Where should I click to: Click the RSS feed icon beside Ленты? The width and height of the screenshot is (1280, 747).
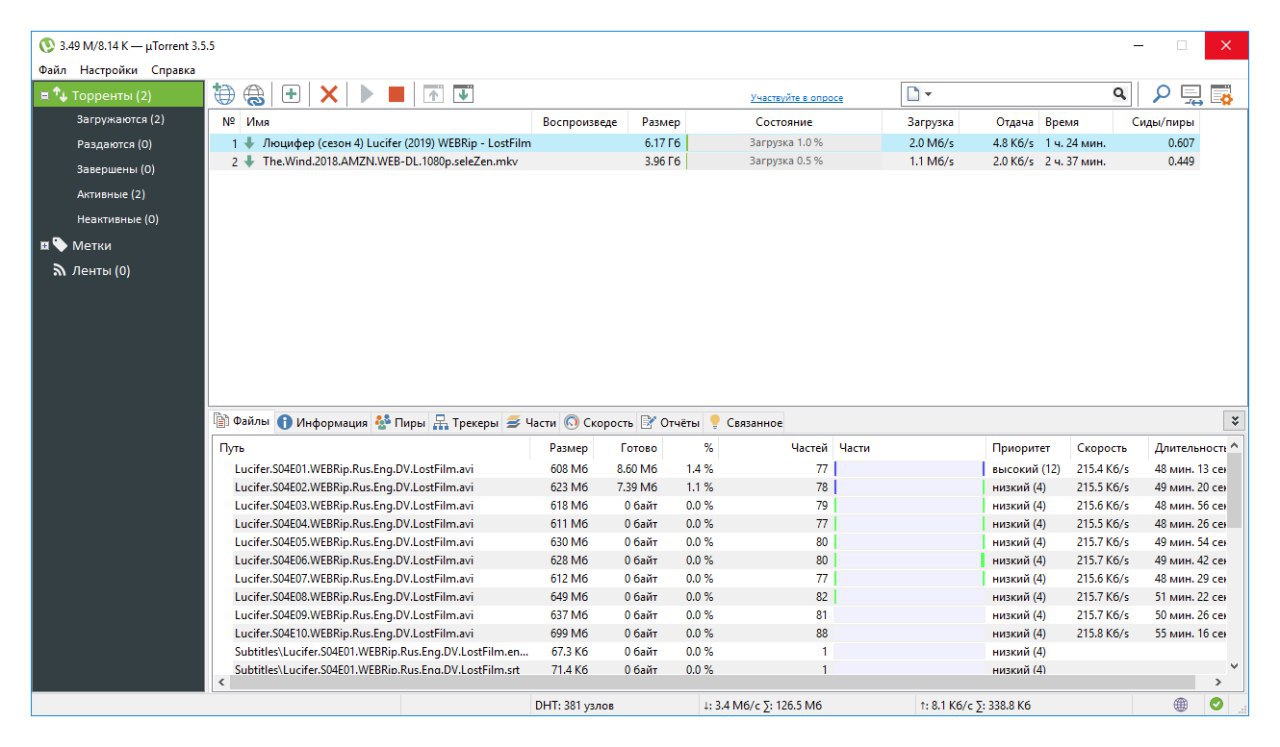click(60, 270)
